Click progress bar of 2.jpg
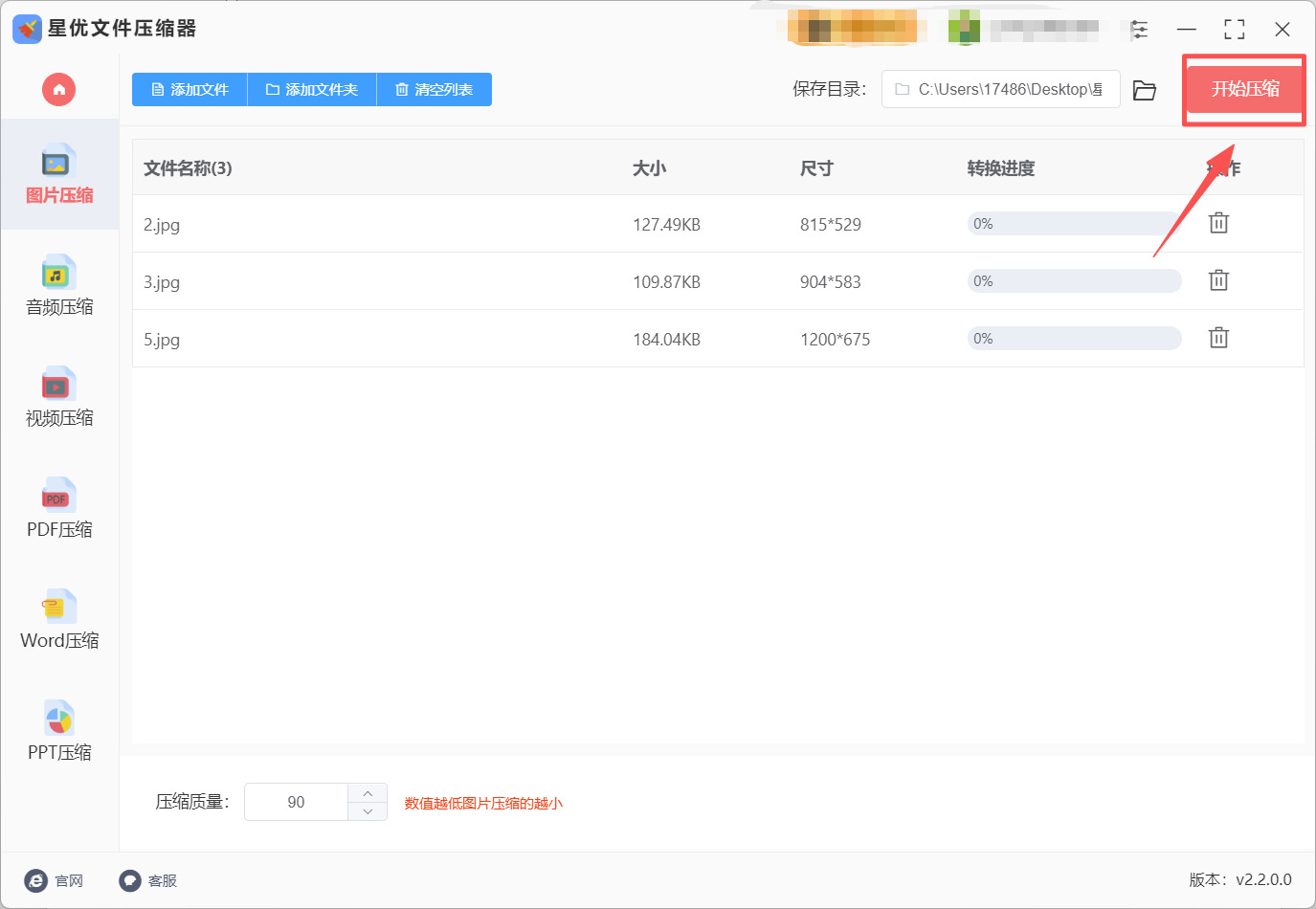This screenshot has height=909, width=1316. pyautogui.click(x=1075, y=224)
